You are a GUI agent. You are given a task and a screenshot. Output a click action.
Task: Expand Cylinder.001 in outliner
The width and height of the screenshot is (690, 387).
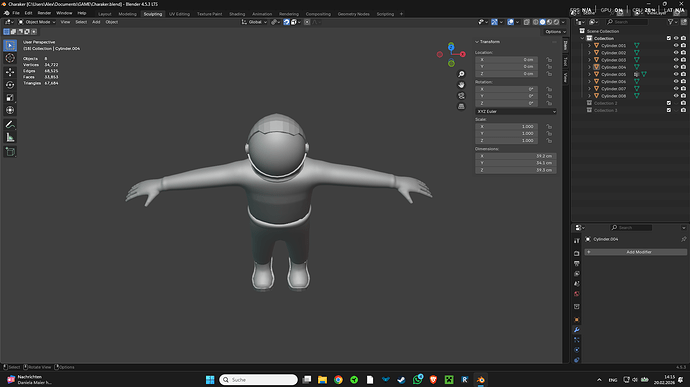pyautogui.click(x=589, y=45)
